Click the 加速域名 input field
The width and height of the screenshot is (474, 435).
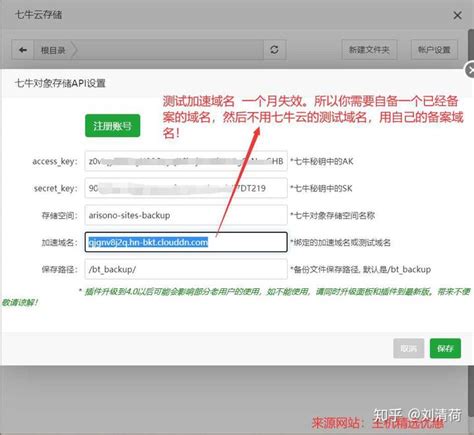pyautogui.click(x=186, y=242)
